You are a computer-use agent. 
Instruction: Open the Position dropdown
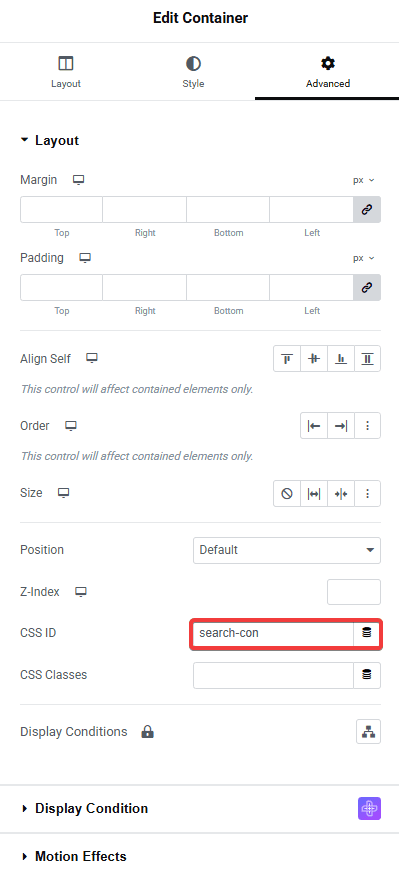(x=287, y=550)
